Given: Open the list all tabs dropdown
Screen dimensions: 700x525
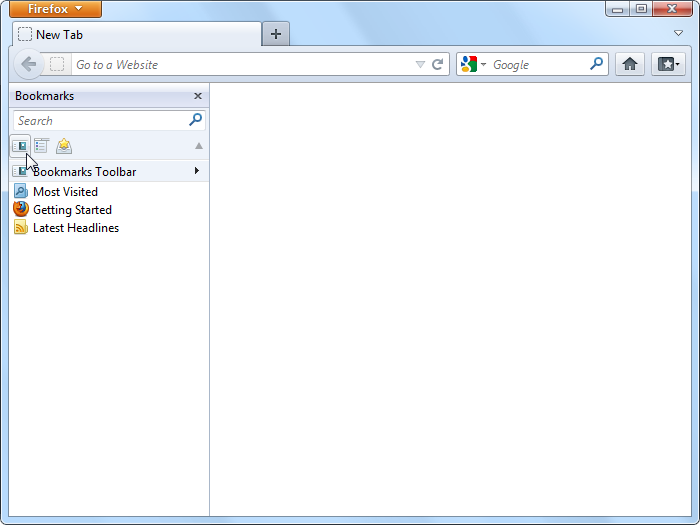Looking at the screenshot, I should [x=679, y=33].
